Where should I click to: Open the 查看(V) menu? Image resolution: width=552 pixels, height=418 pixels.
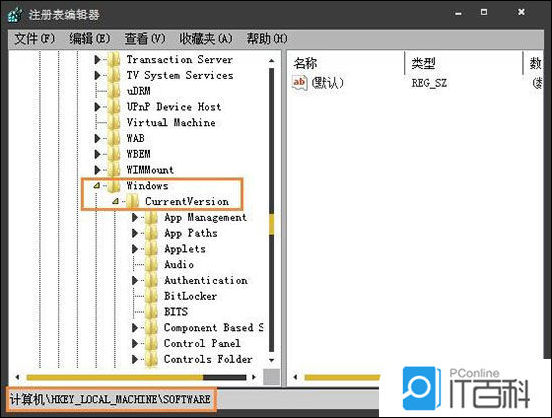point(145,38)
